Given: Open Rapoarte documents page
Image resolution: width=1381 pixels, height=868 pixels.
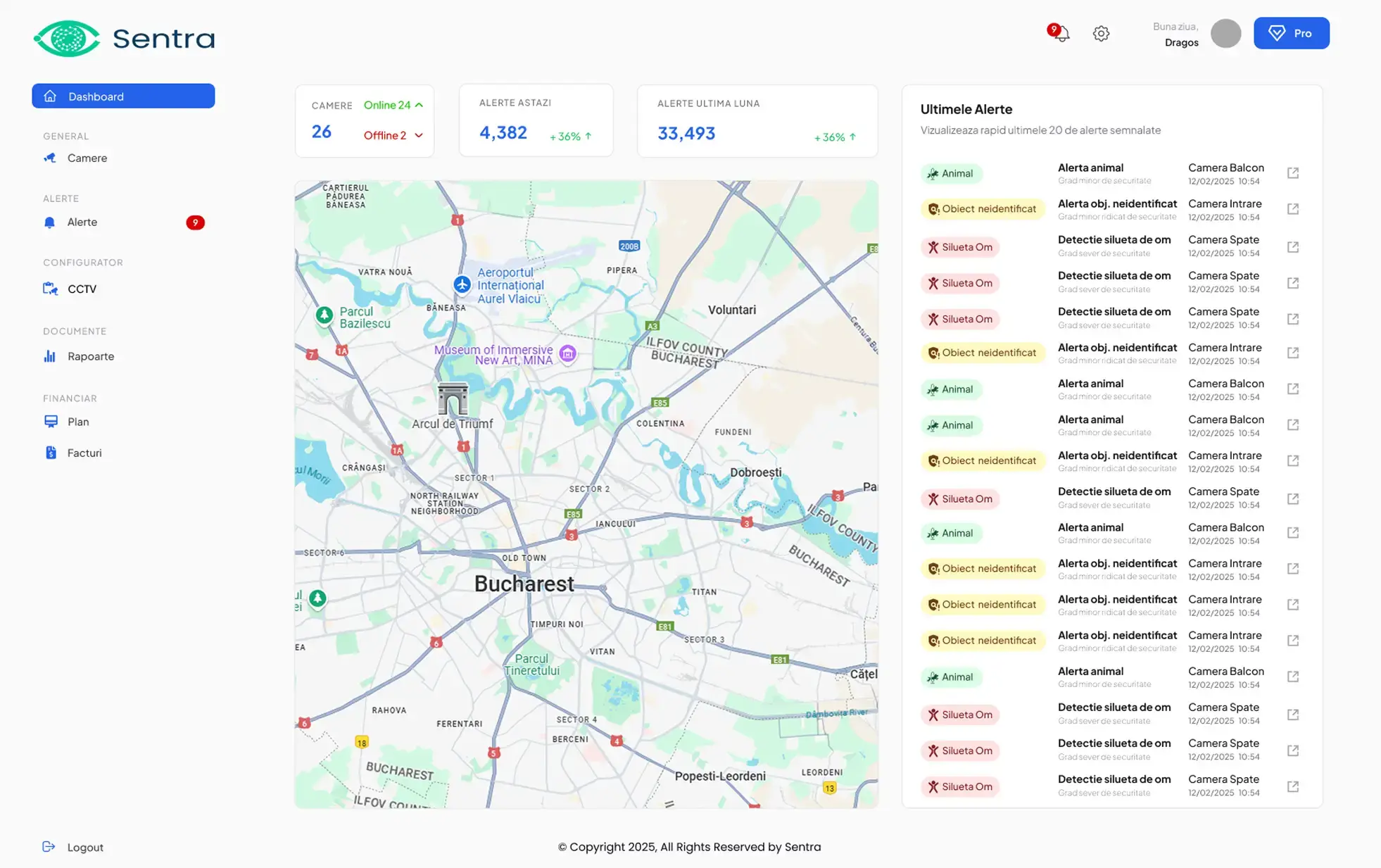Looking at the screenshot, I should pyautogui.click(x=90, y=356).
